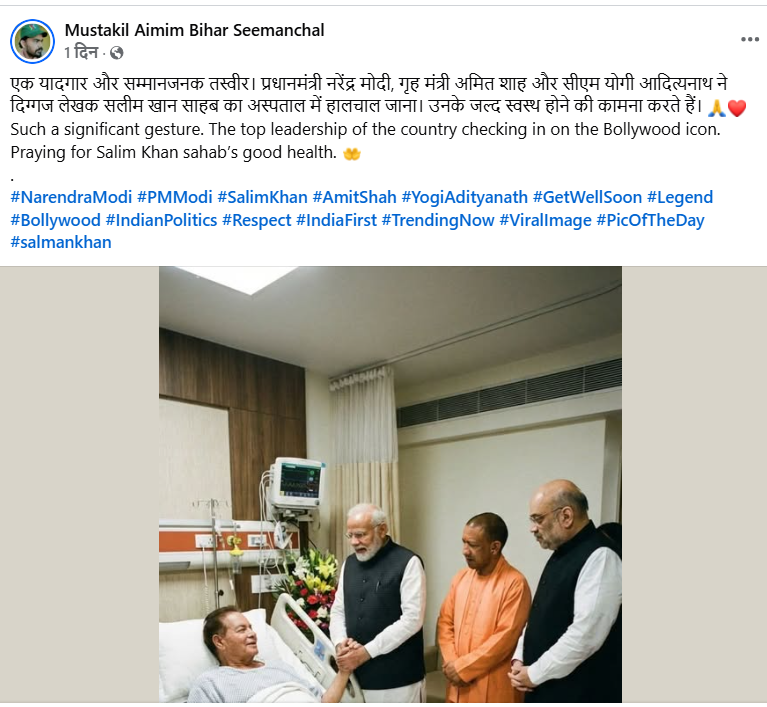Open the #IndianPolitics hashtag
Screen dimensions: 767x707
(x=161, y=220)
